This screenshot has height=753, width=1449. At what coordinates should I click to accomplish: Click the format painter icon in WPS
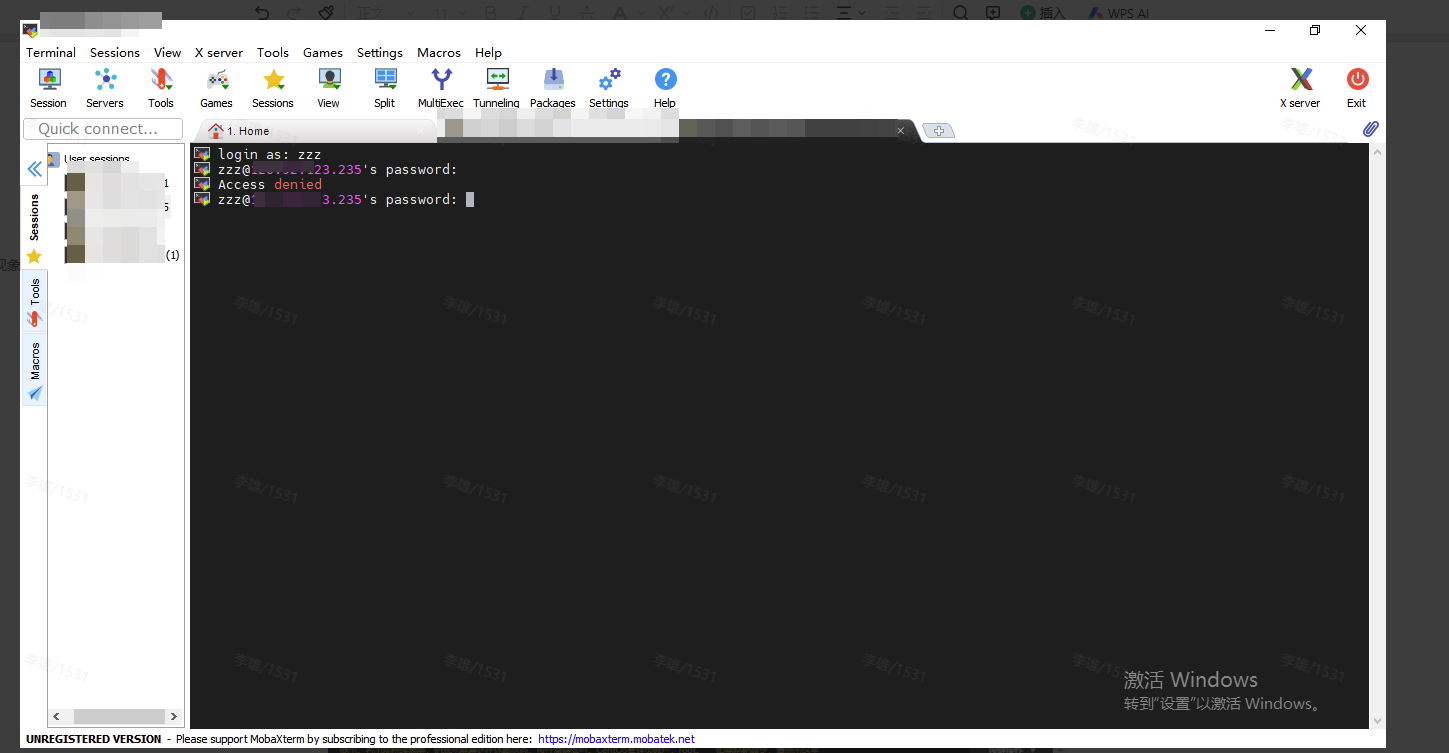pyautogui.click(x=325, y=12)
